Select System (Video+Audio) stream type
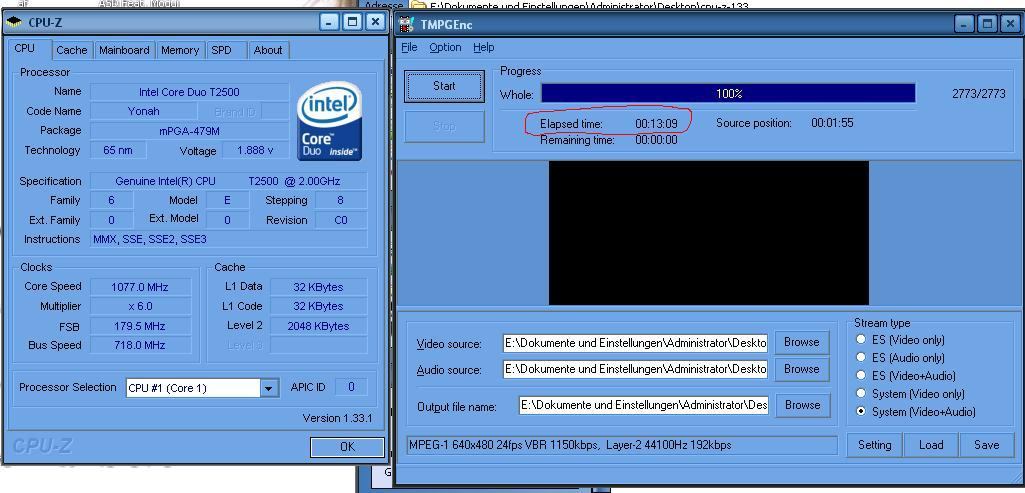Viewport: 1025px width, 493px height. (860, 411)
